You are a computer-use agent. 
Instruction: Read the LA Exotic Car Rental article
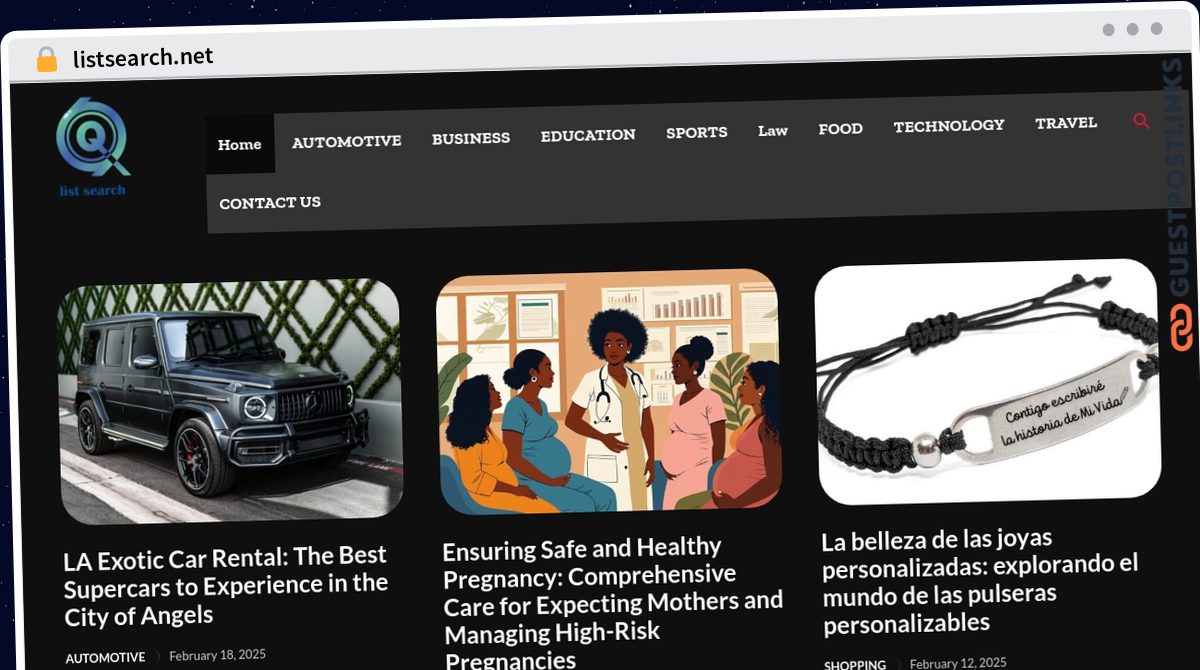click(x=226, y=586)
